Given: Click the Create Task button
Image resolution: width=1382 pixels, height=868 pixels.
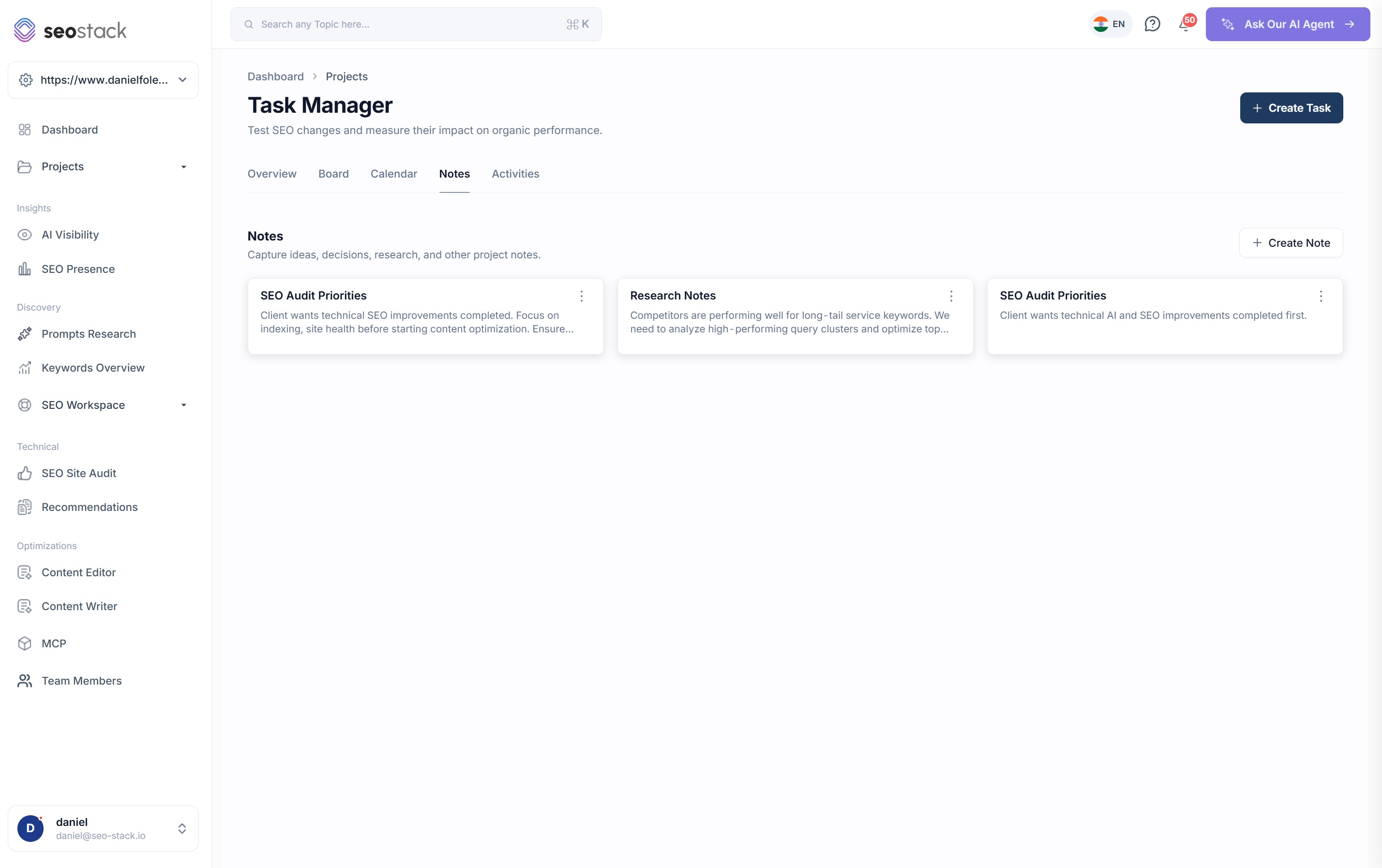Looking at the screenshot, I should click(x=1292, y=108).
